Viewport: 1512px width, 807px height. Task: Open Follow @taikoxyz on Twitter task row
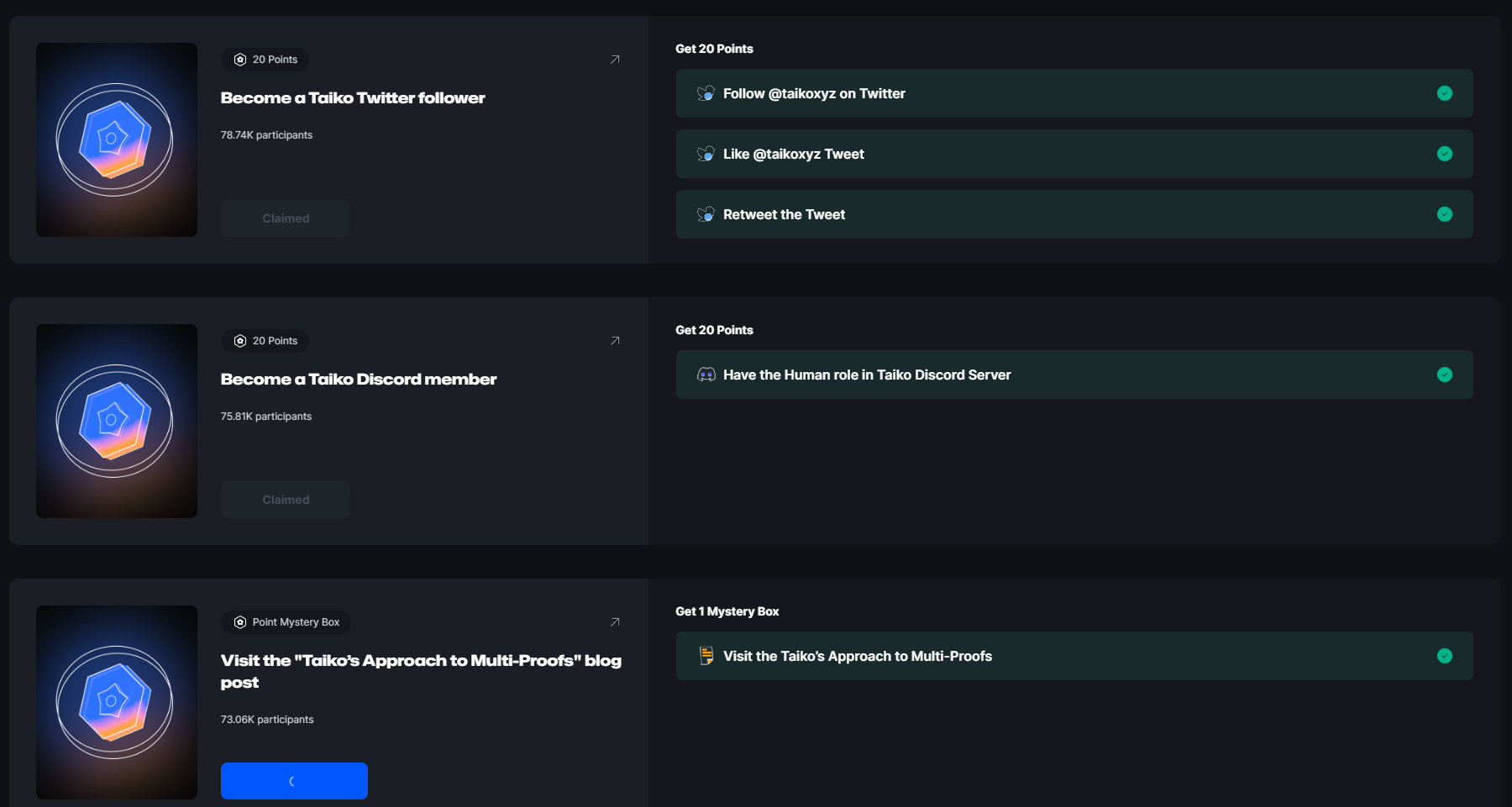(1074, 93)
